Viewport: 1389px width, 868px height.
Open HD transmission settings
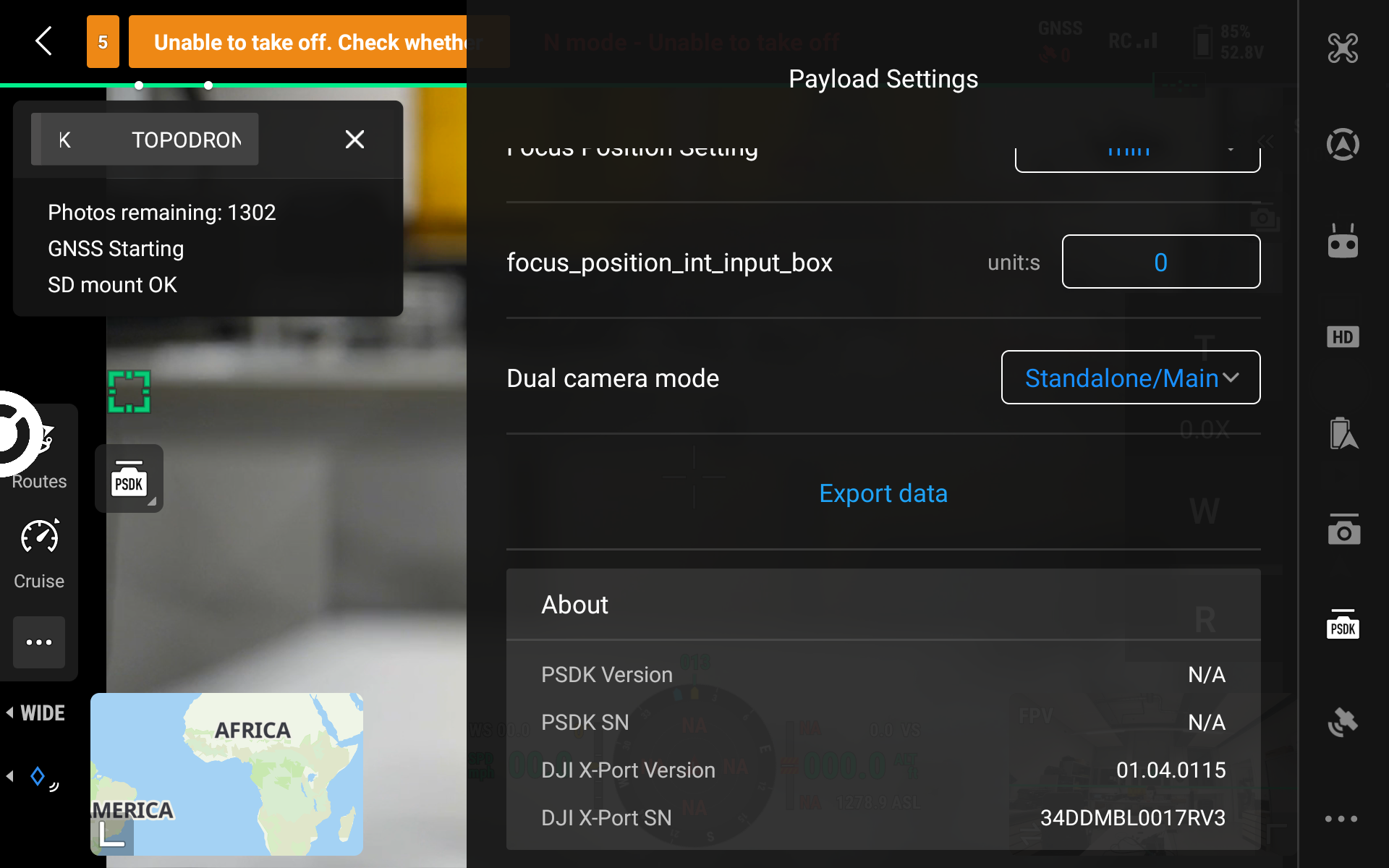pyautogui.click(x=1343, y=337)
